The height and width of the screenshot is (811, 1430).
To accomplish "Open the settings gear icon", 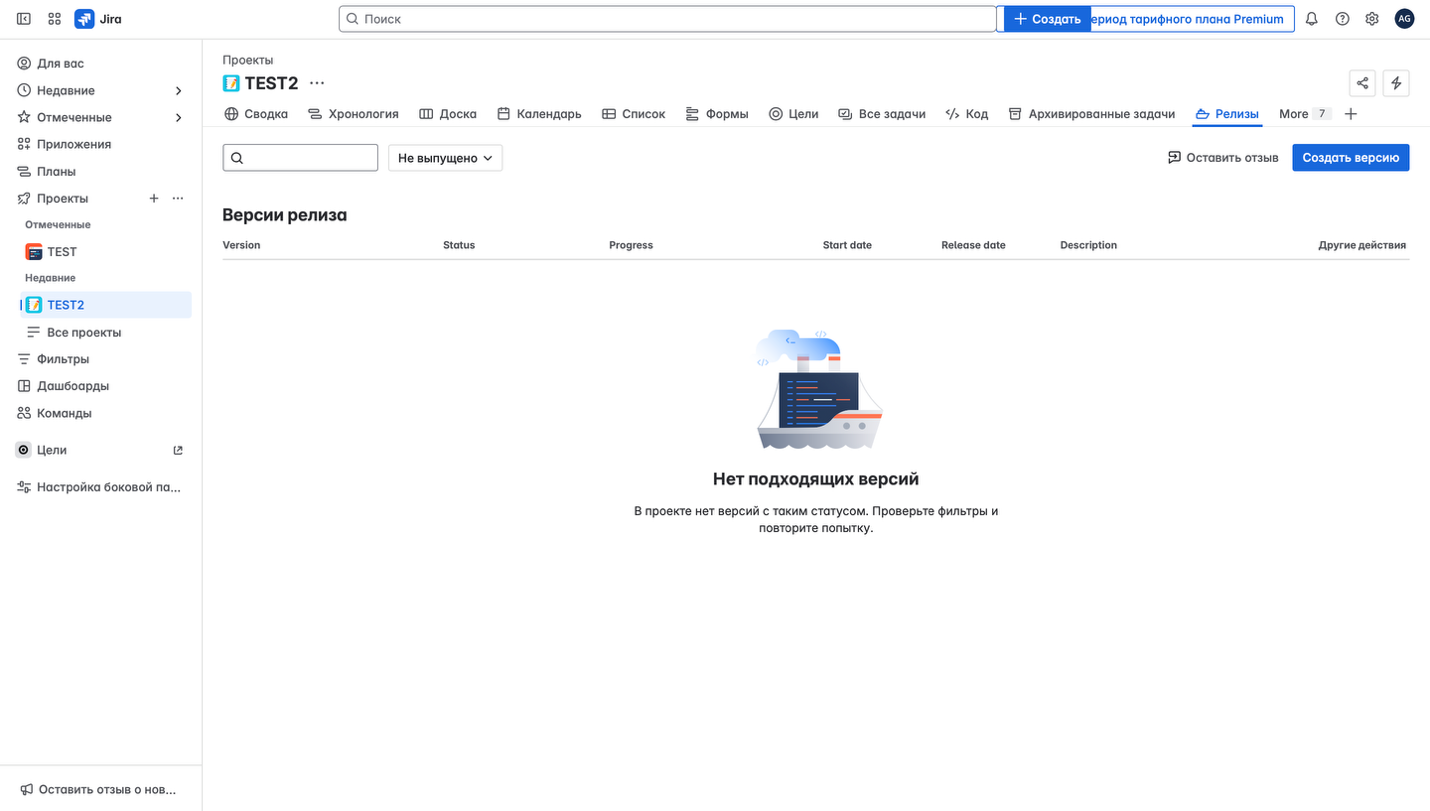I will (1372, 18).
